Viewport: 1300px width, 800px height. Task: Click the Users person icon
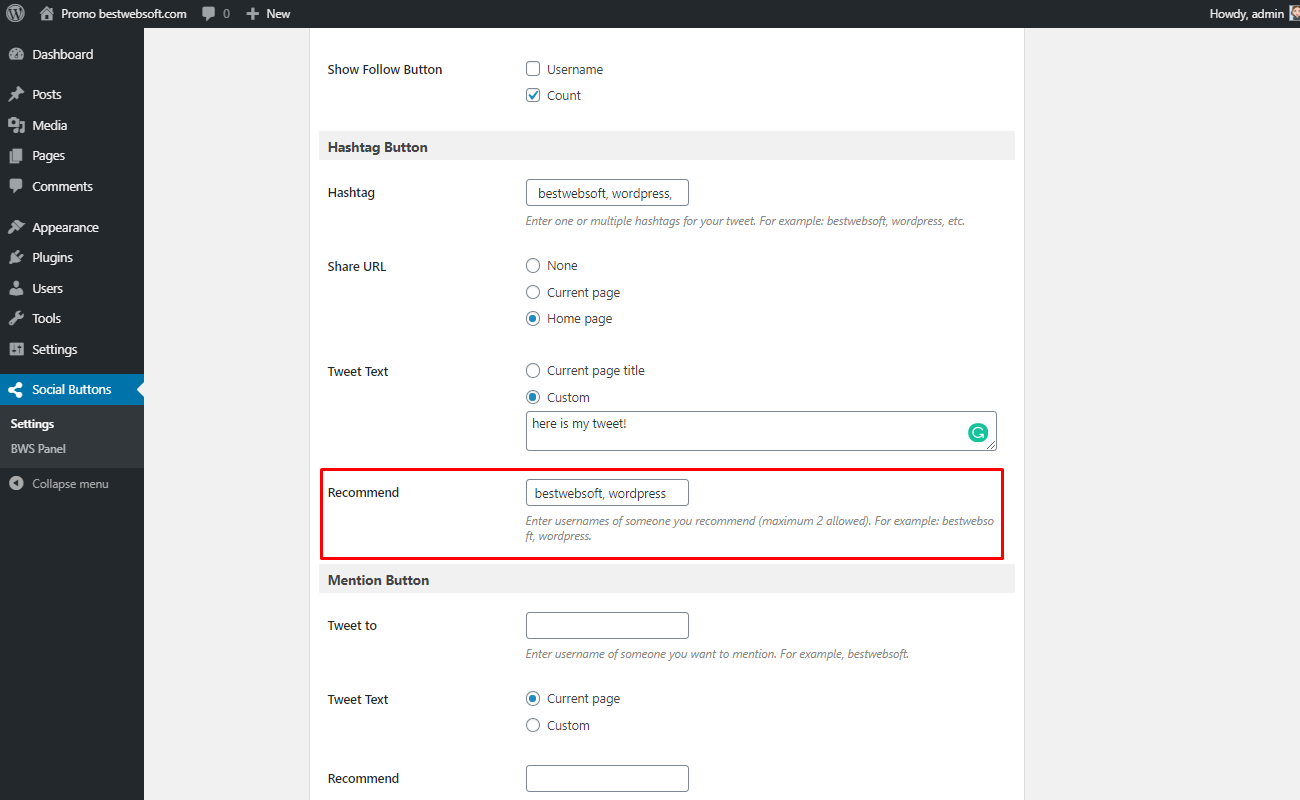16,288
